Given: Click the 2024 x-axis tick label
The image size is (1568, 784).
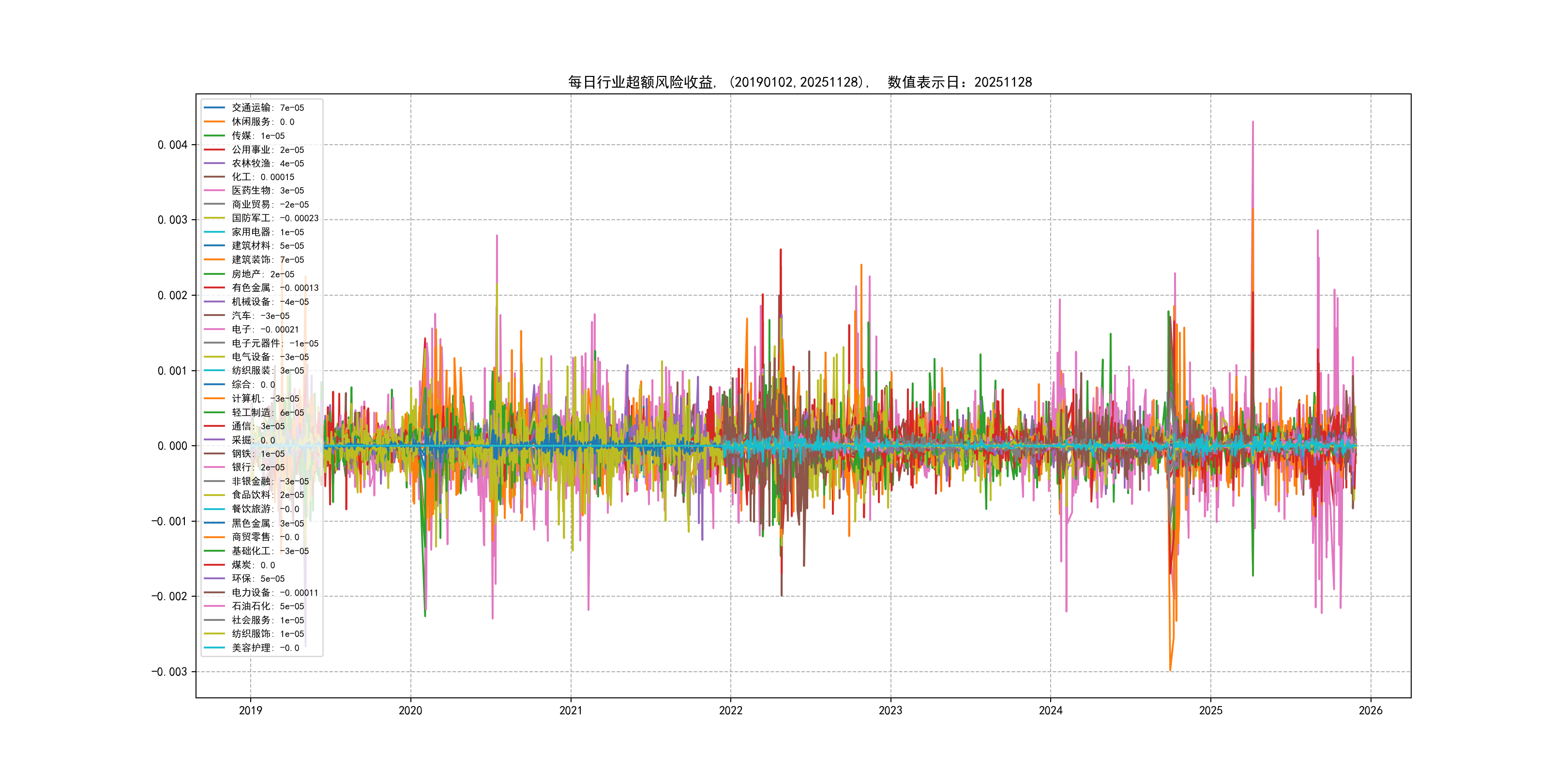Looking at the screenshot, I should (1051, 710).
